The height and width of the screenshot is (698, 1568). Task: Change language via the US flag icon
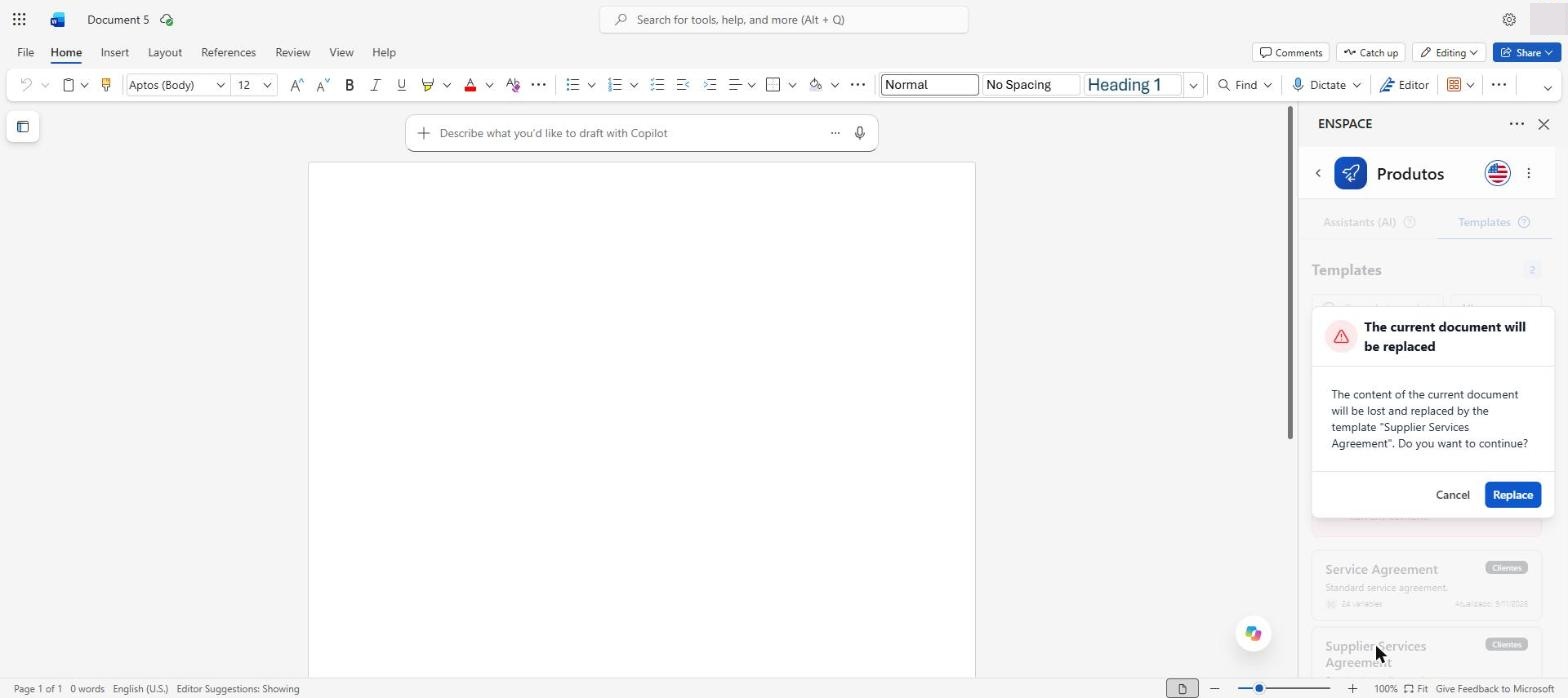pyautogui.click(x=1497, y=173)
